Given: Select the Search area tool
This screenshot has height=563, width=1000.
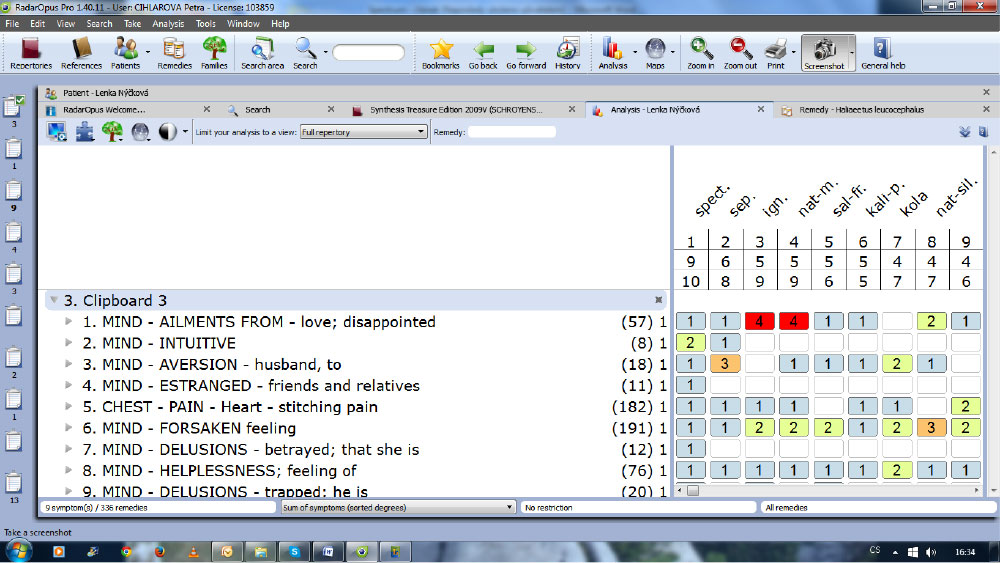Looking at the screenshot, I should [x=262, y=53].
